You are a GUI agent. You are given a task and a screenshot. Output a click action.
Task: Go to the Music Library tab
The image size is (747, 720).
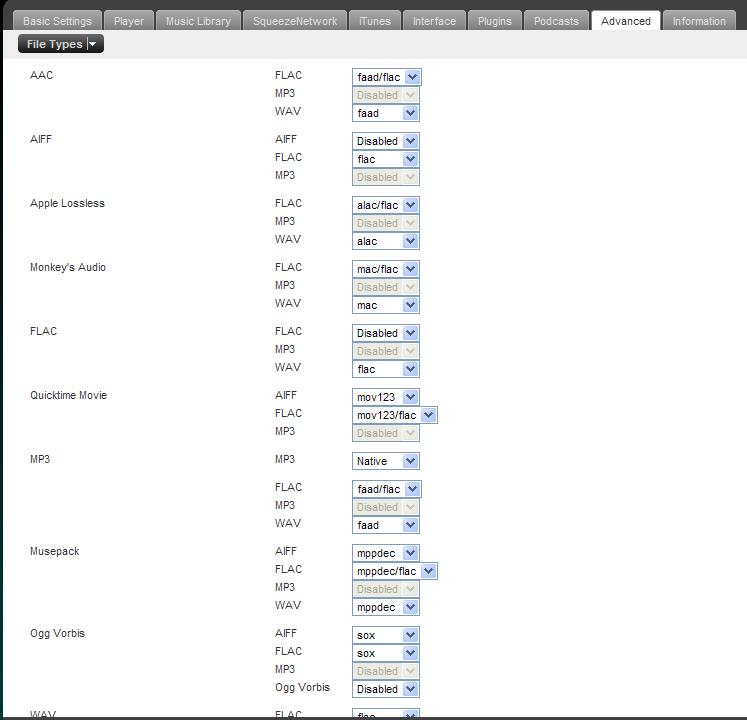pyautogui.click(x=198, y=21)
